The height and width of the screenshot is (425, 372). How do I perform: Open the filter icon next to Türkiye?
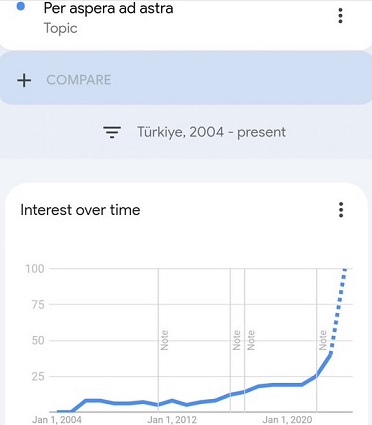(x=112, y=132)
